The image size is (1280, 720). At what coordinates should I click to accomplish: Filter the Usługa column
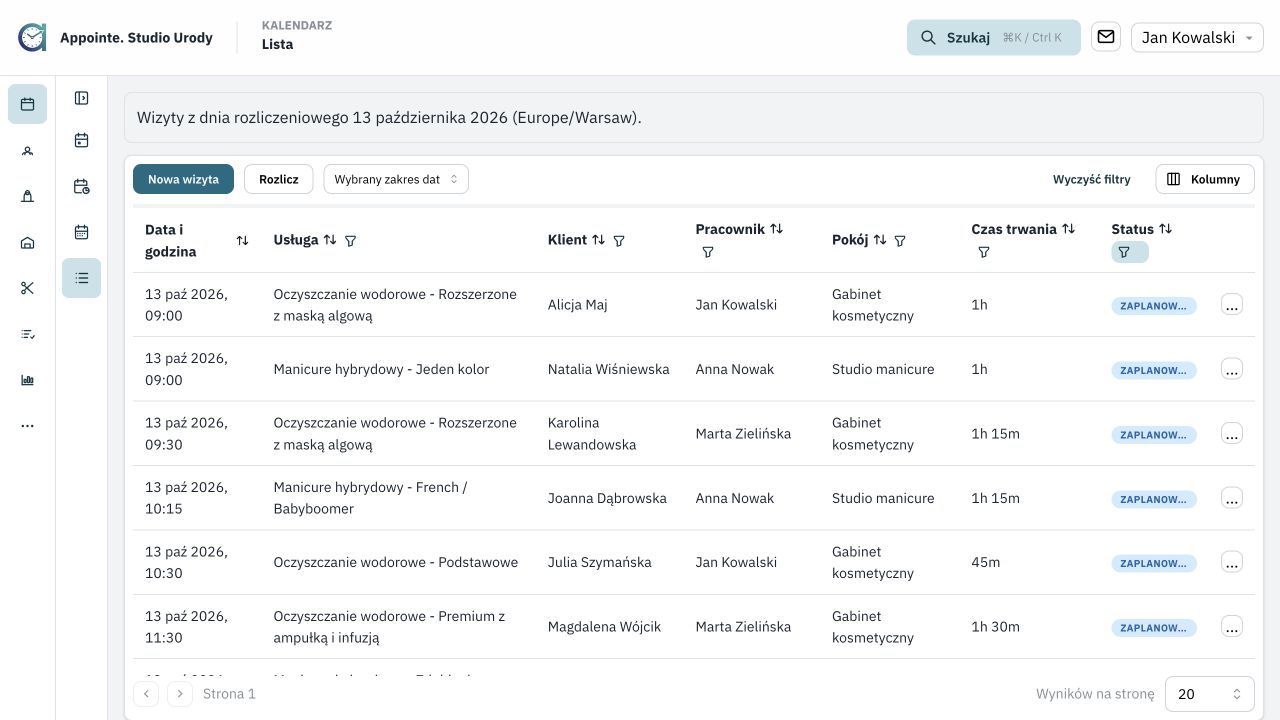click(350, 241)
